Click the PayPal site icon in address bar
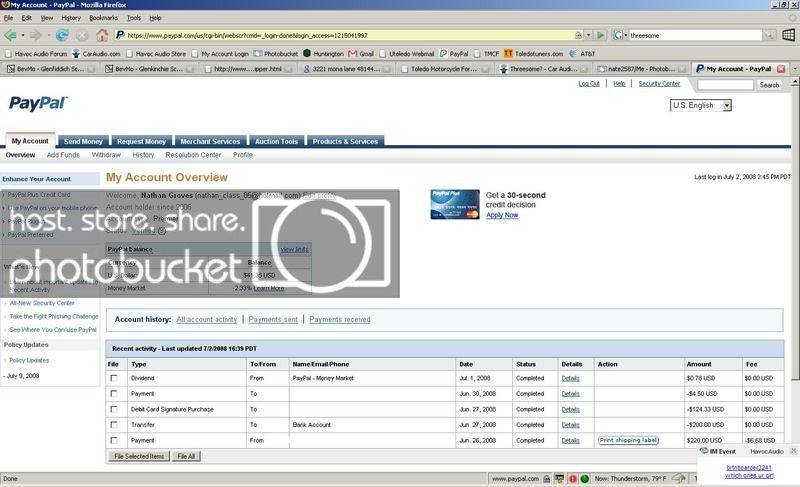800x487 pixels. [120, 35]
